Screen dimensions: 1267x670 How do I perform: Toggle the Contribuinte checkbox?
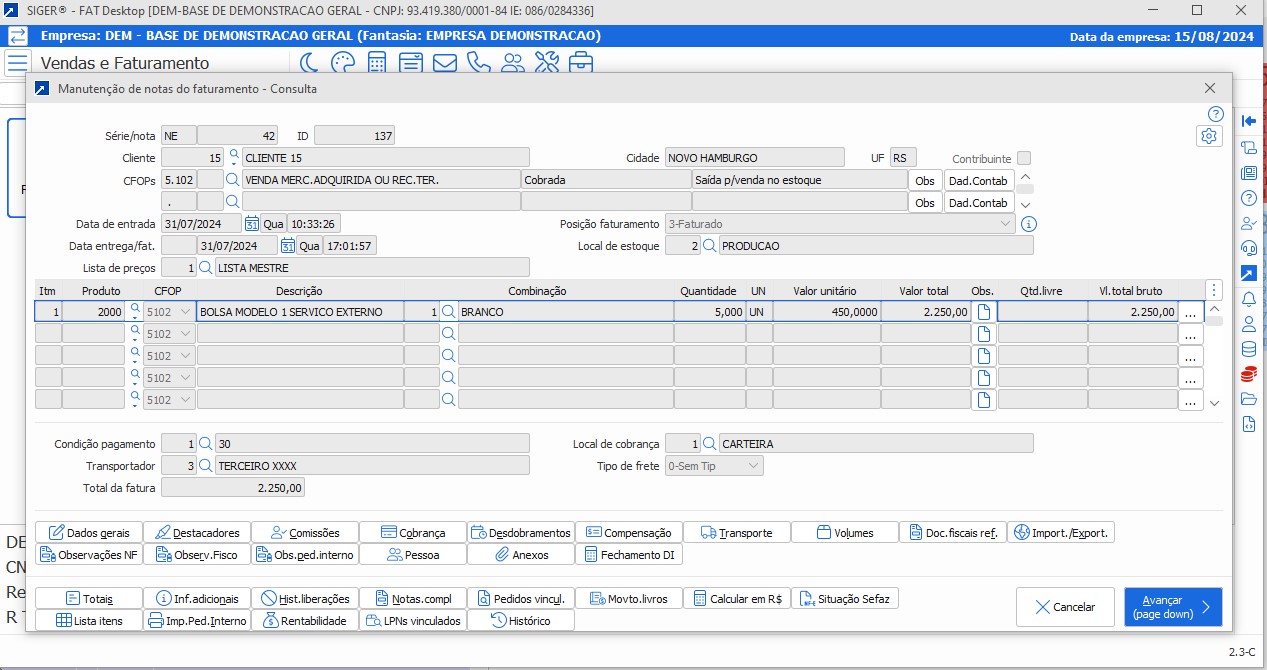pyautogui.click(x=1024, y=158)
